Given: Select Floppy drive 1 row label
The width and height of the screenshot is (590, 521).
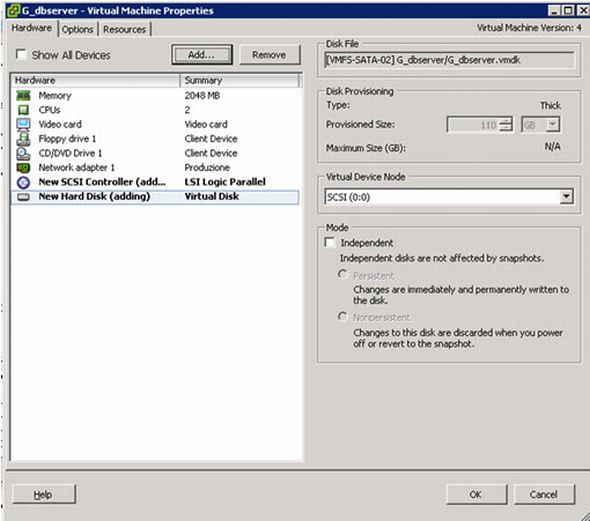Looking at the screenshot, I should pyautogui.click(x=67, y=139).
